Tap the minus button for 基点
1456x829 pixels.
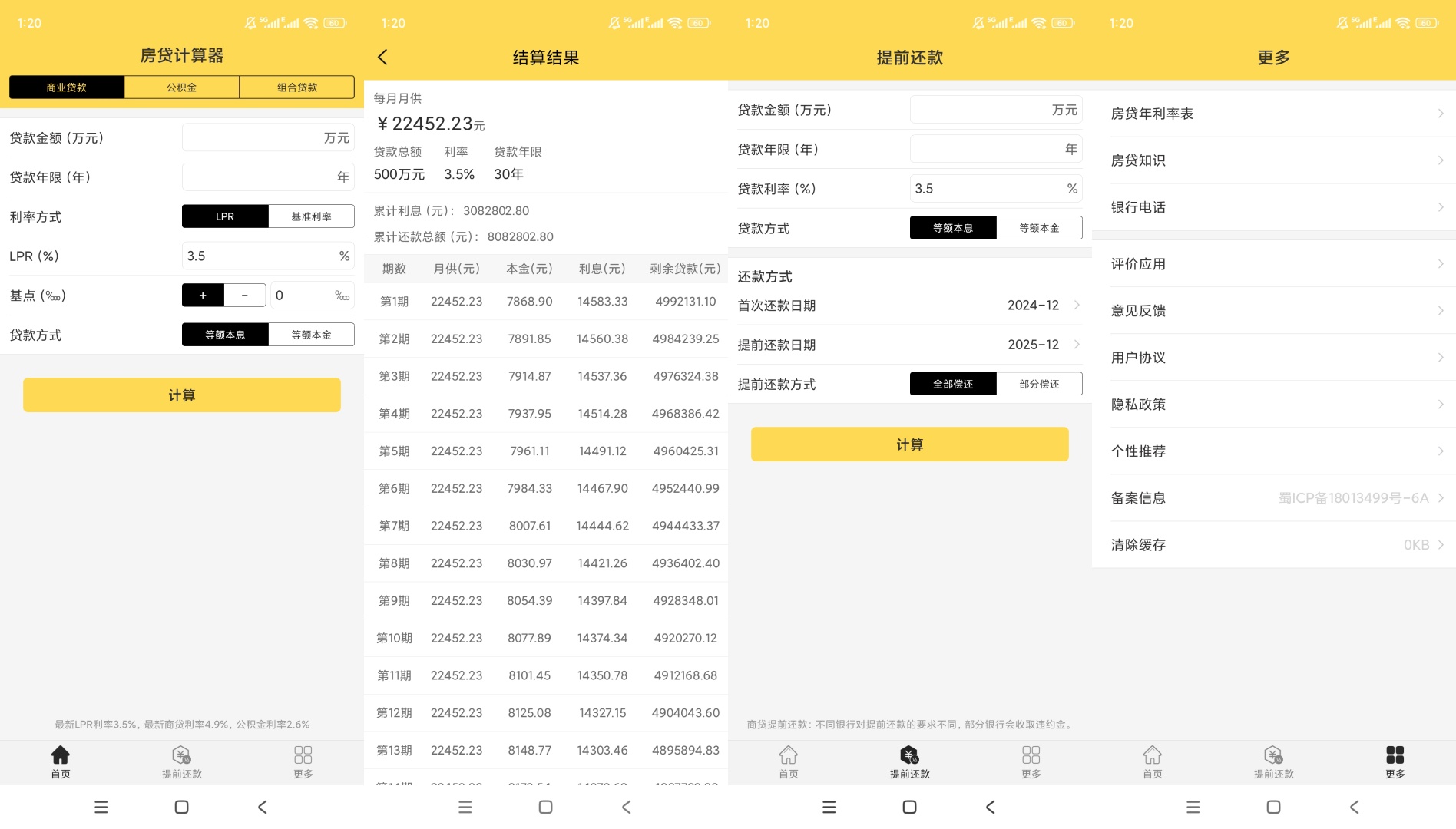click(x=245, y=296)
